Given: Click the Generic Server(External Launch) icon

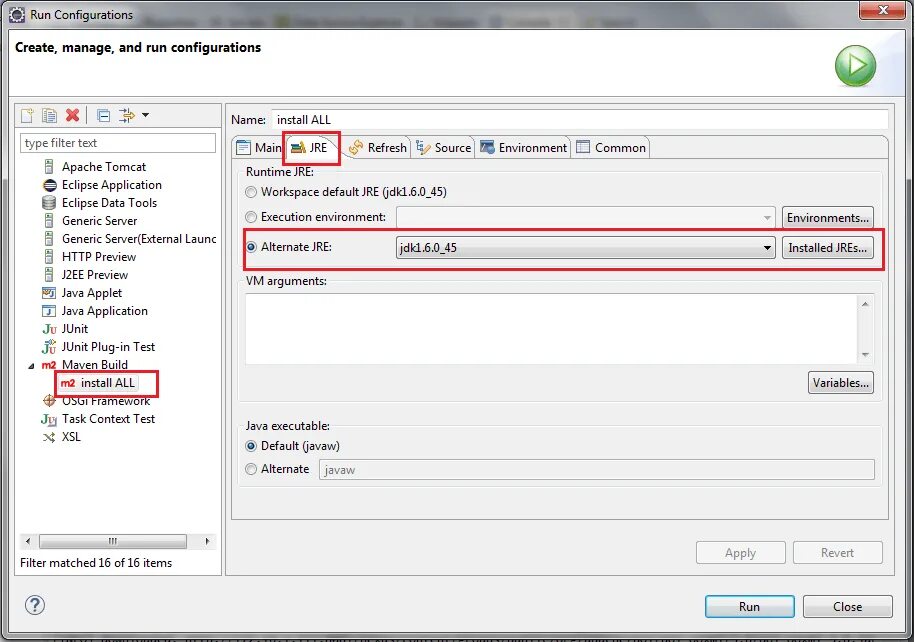Looking at the screenshot, I should coord(50,239).
